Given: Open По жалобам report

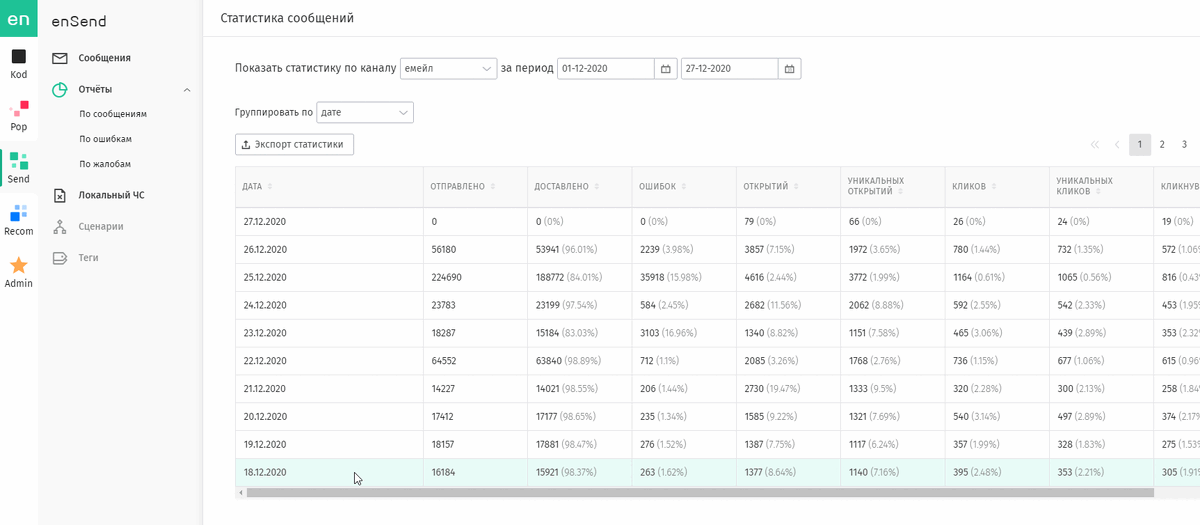Looking at the screenshot, I should pos(105,164).
